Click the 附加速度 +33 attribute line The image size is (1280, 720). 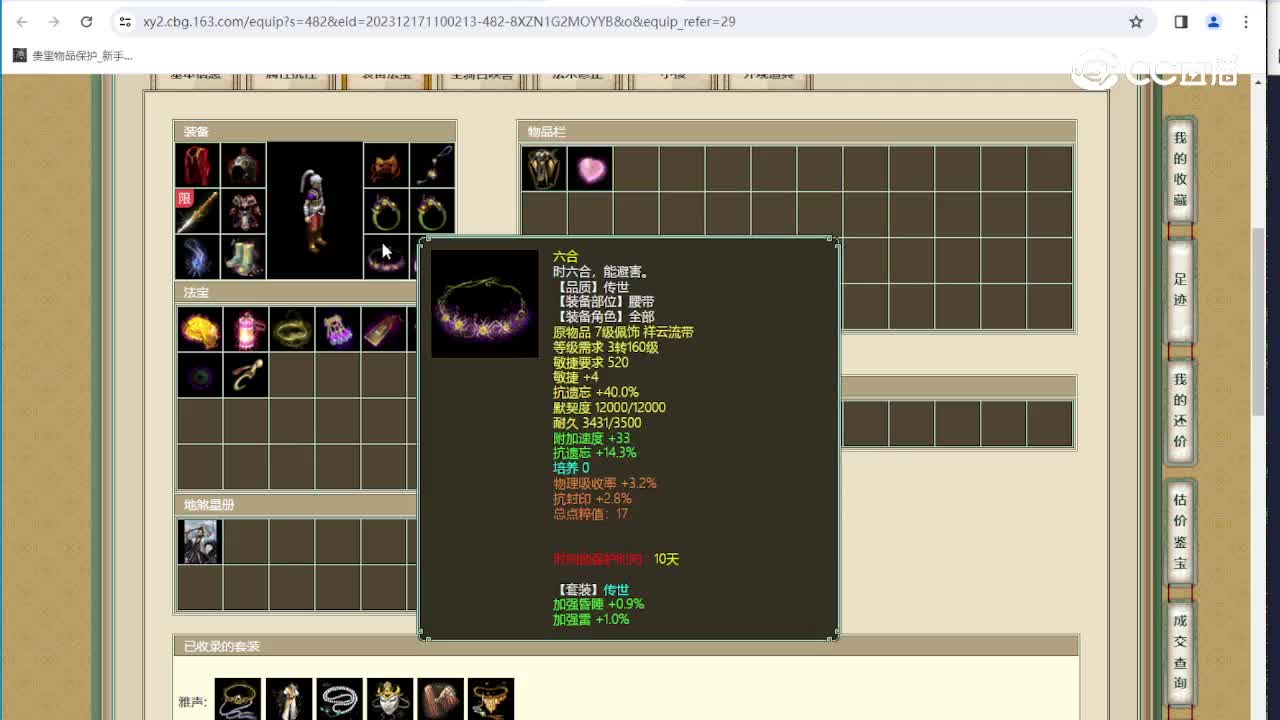(x=592, y=438)
